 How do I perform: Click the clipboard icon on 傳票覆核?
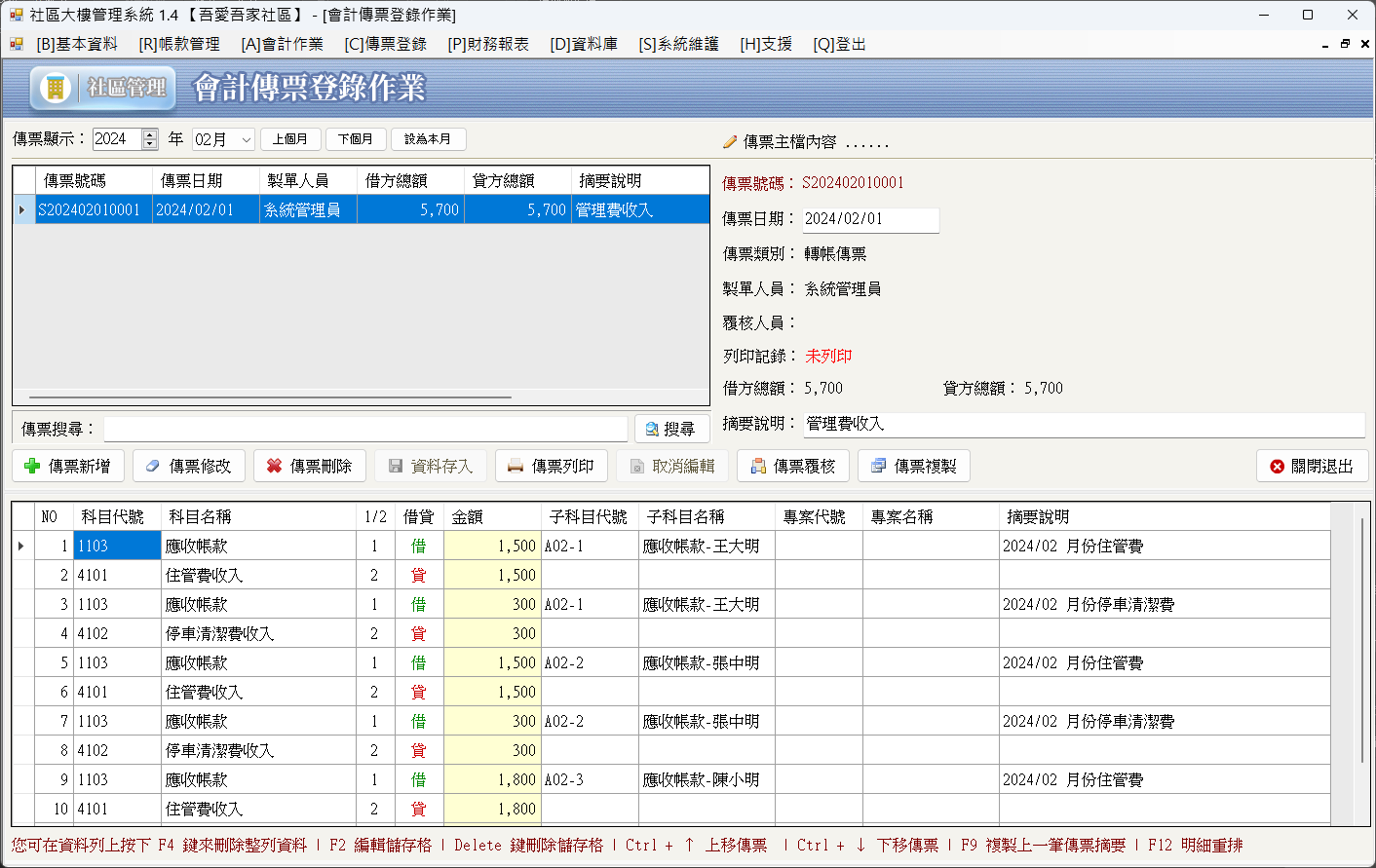pyautogui.click(x=757, y=467)
